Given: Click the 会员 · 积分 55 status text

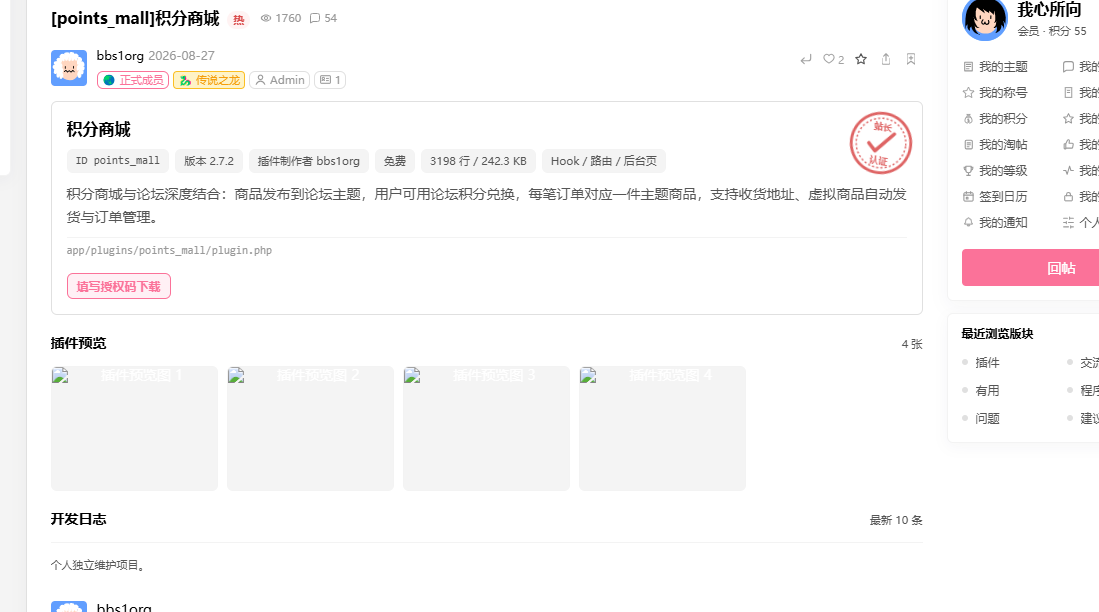Looking at the screenshot, I should pos(1052,31).
